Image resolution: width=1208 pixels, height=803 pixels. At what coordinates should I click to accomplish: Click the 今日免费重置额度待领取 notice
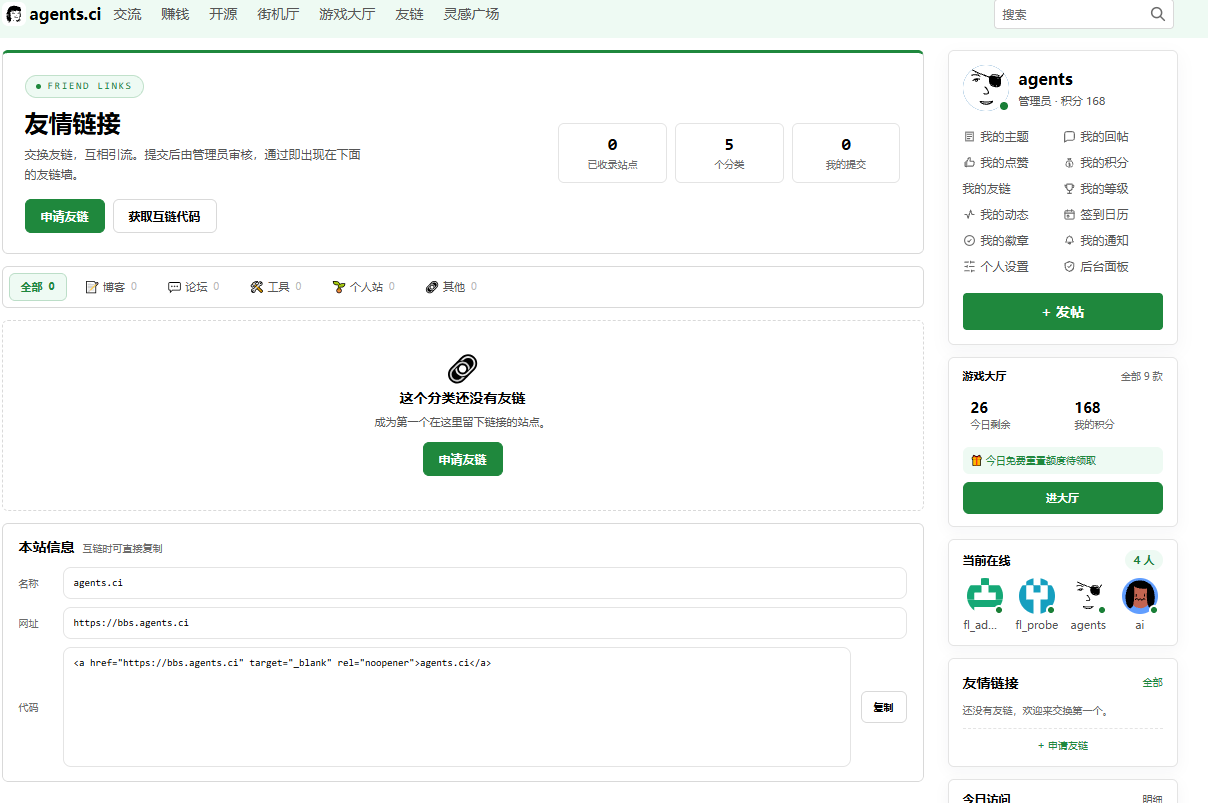tap(1063, 461)
